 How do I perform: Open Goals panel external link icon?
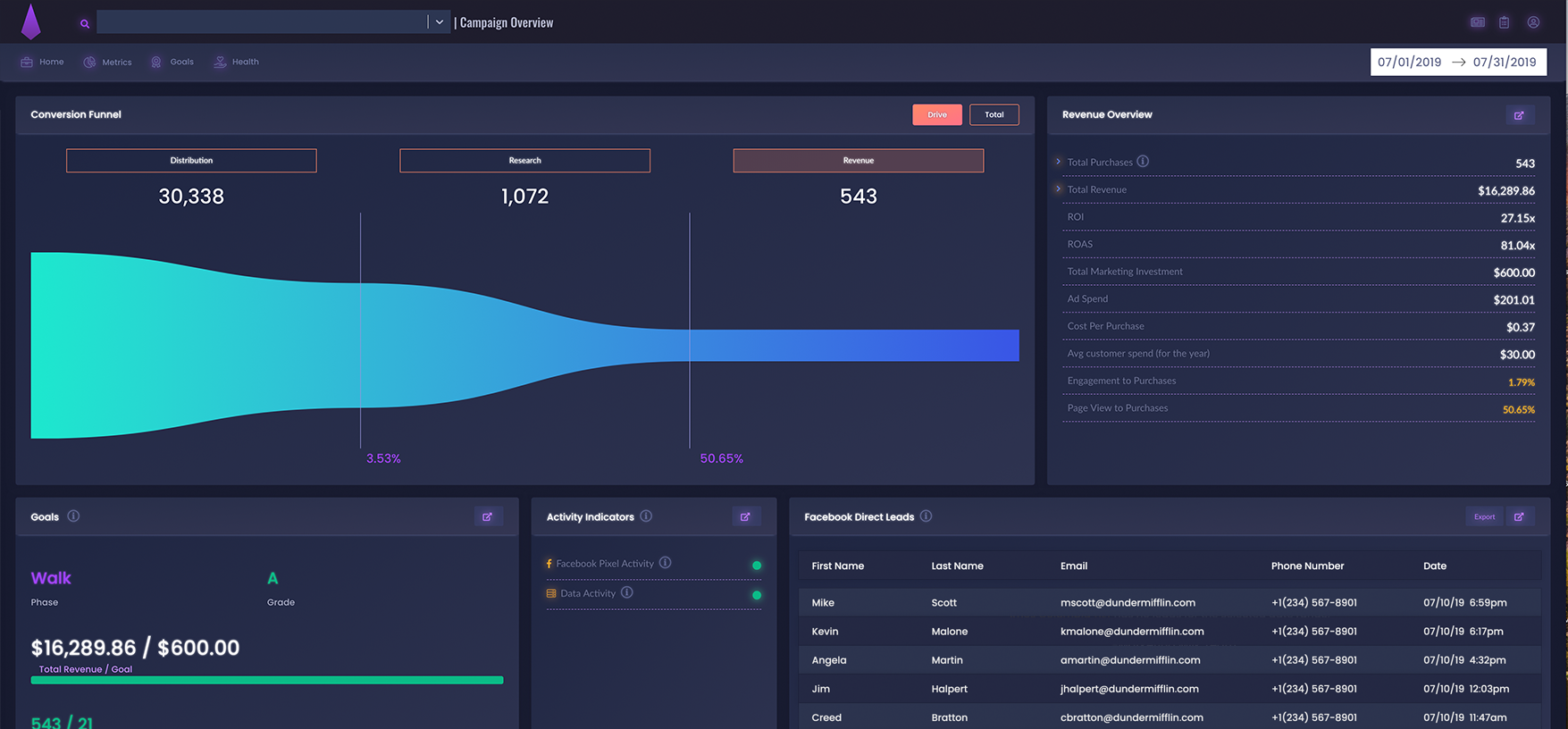(x=488, y=516)
